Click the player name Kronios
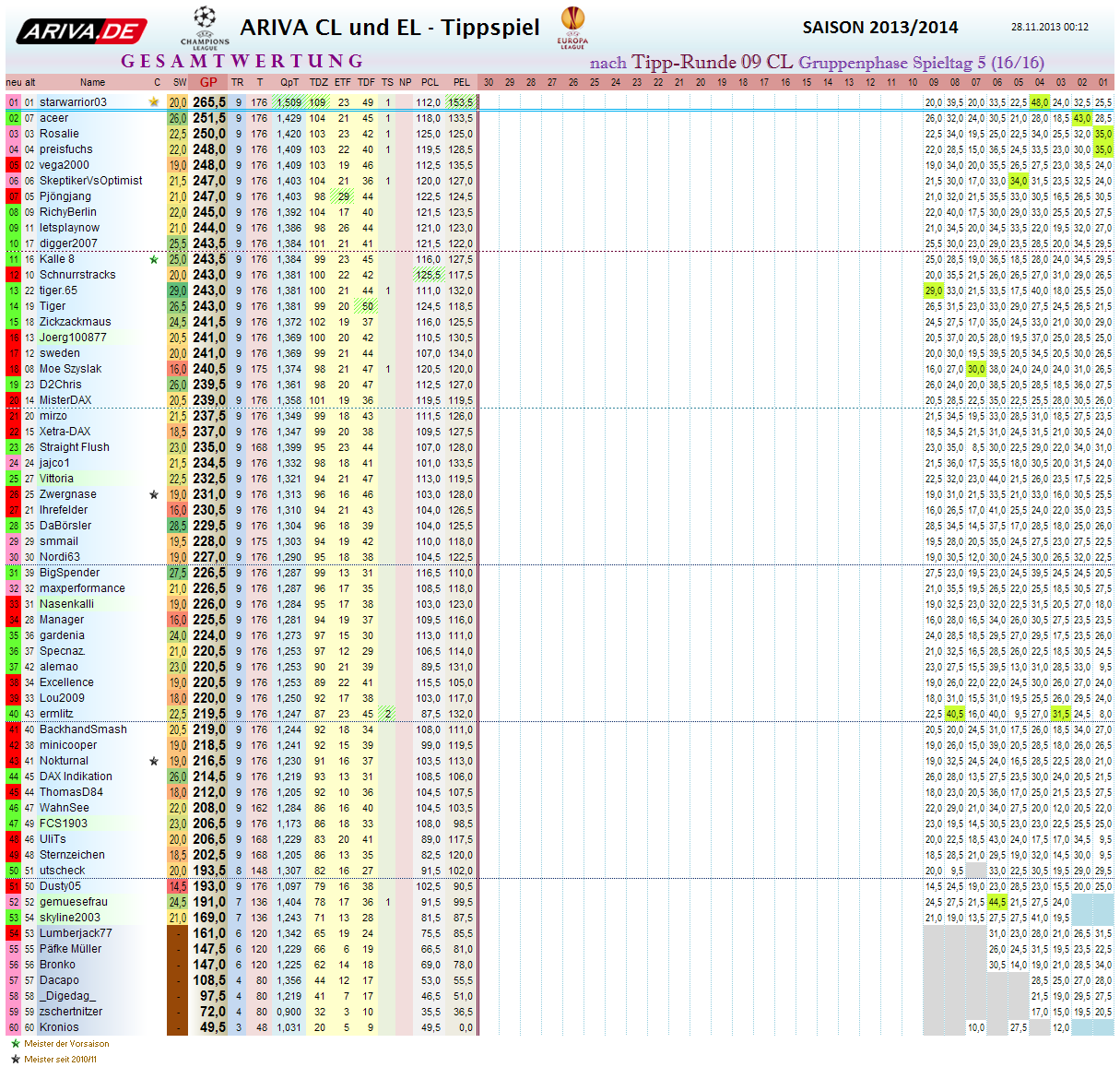Viewport: 1120px width, 1067px height. (59, 1027)
